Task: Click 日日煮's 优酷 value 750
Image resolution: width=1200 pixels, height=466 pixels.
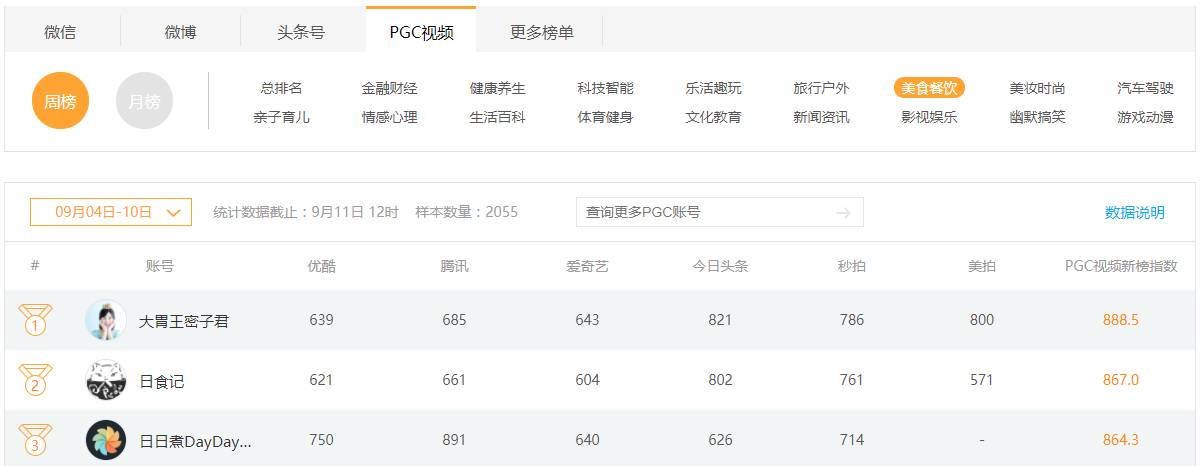Action: coord(321,440)
